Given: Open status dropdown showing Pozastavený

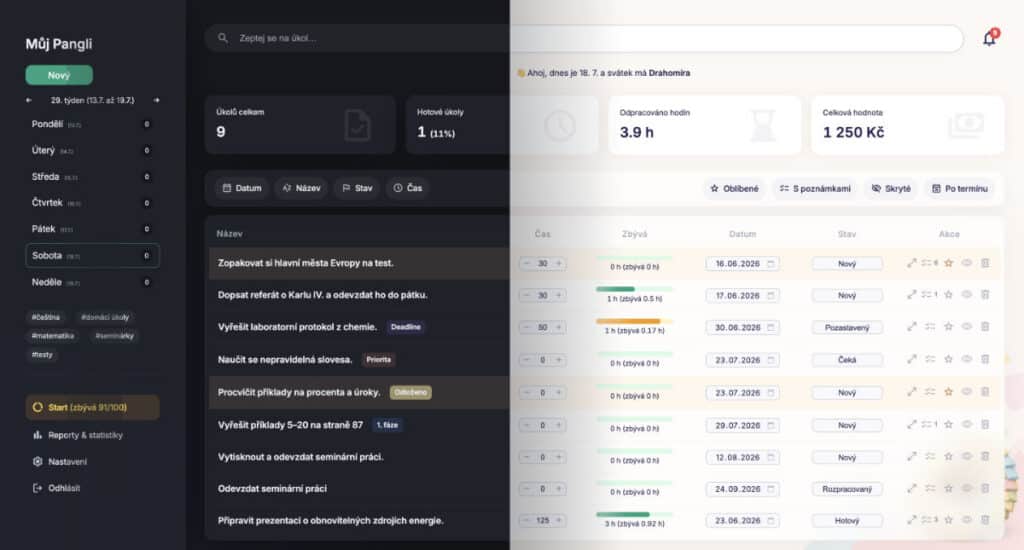Looking at the screenshot, I should 847,327.
